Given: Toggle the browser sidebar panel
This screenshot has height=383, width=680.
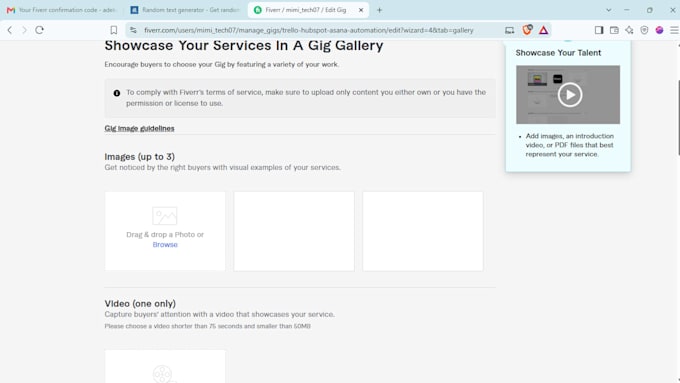Looking at the screenshot, I should [599, 30].
